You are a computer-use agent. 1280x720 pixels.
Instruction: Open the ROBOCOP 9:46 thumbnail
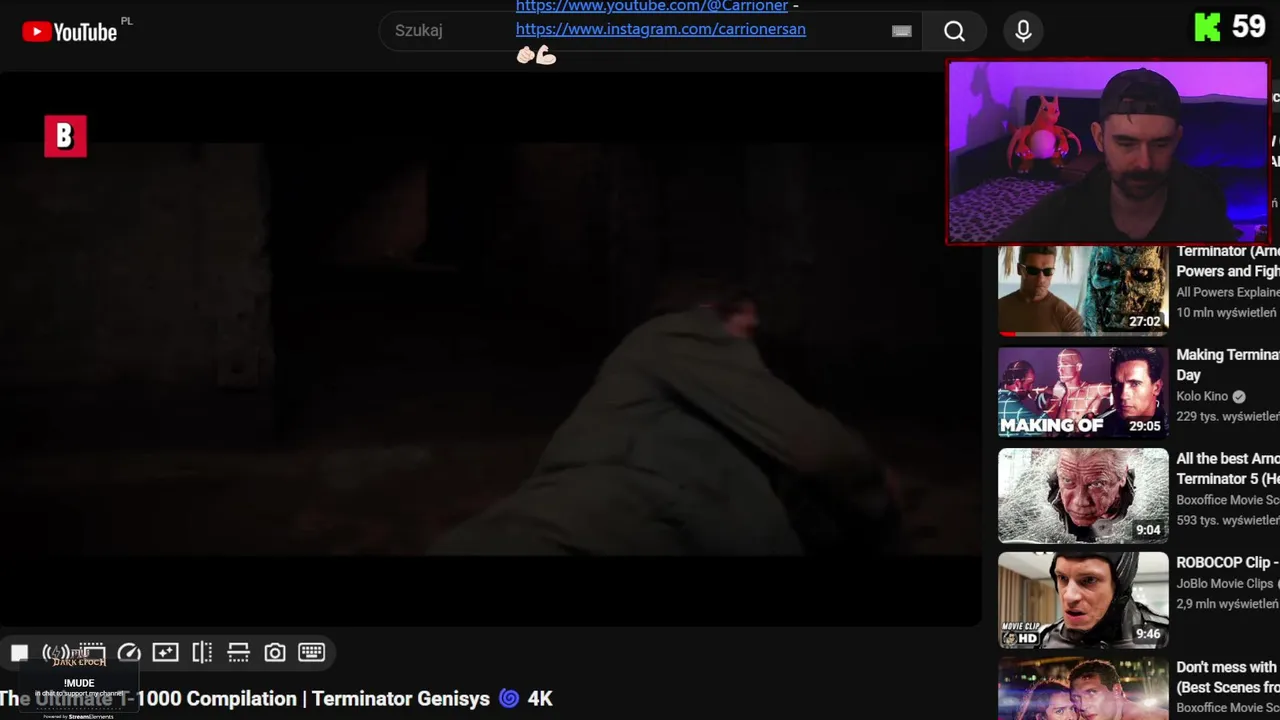click(1083, 600)
